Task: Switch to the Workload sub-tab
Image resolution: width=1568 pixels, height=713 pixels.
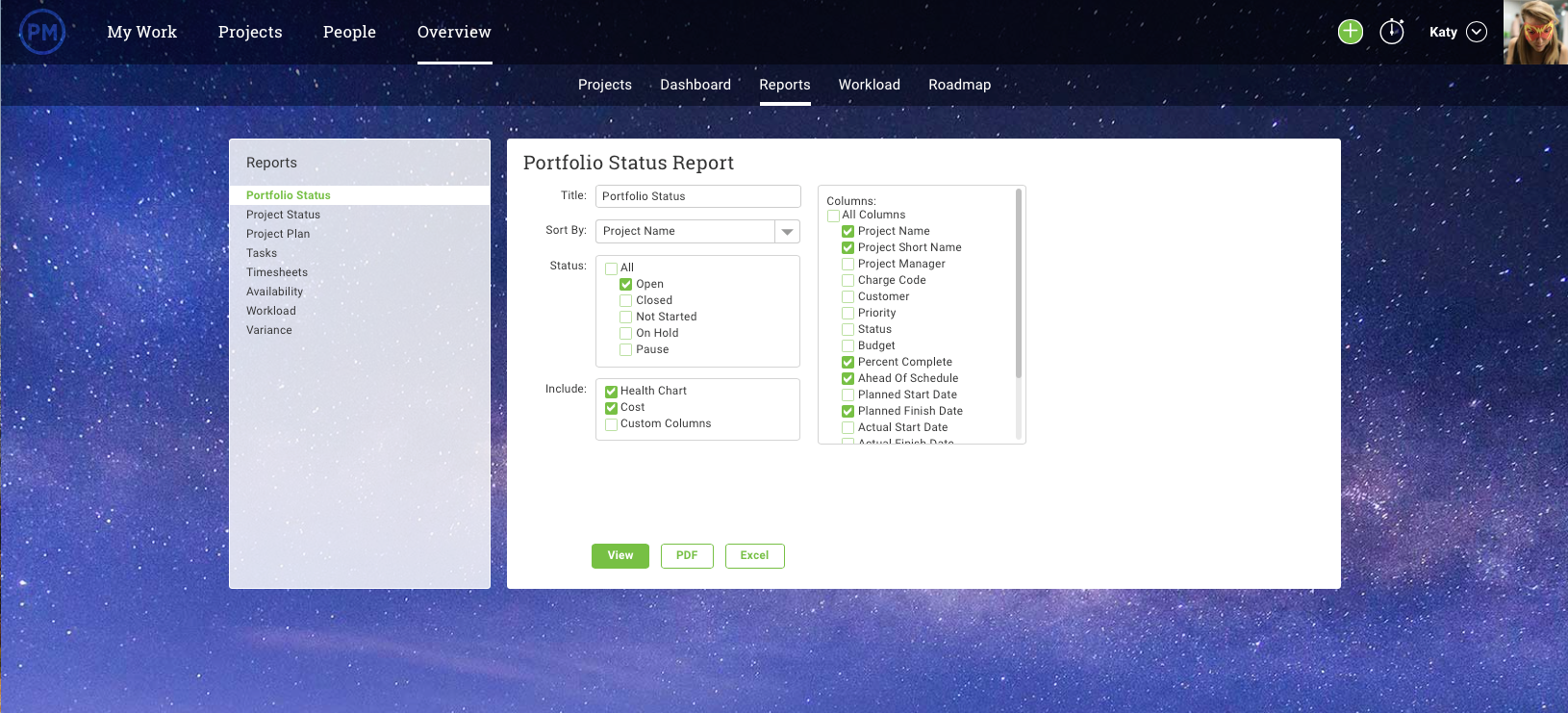Action: (x=870, y=85)
